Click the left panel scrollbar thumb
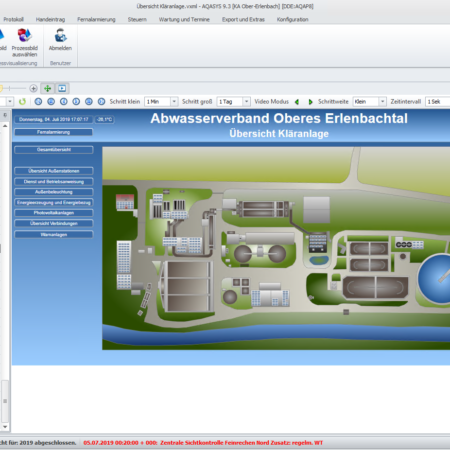 click(x=5, y=401)
